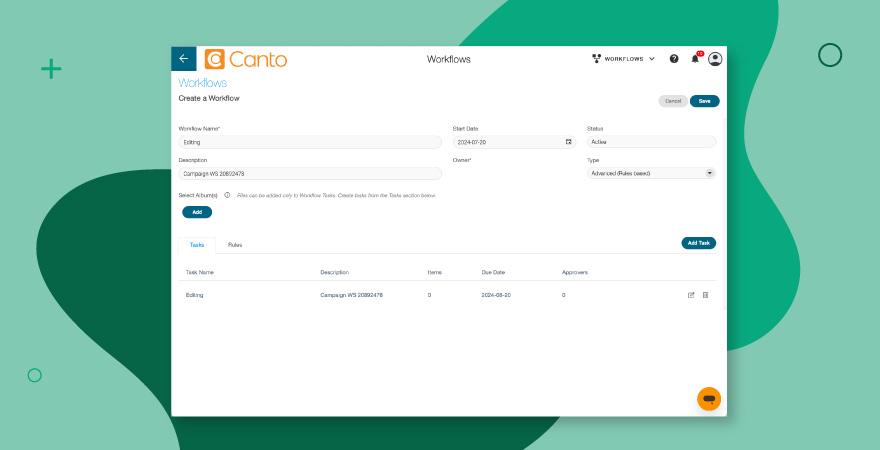The width and height of the screenshot is (880, 450).
Task: Open the orange chat widget
Action: coord(708,398)
